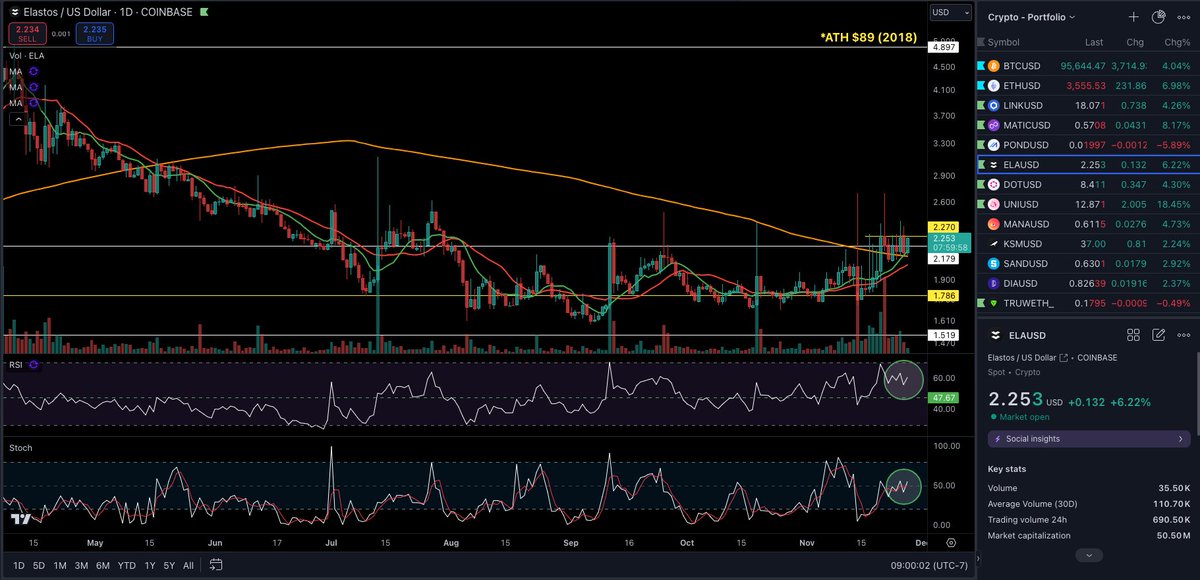This screenshot has width=1200, height=580.
Task: Select LINKUSD in the watchlist
Action: pyautogui.click(x=1088, y=105)
